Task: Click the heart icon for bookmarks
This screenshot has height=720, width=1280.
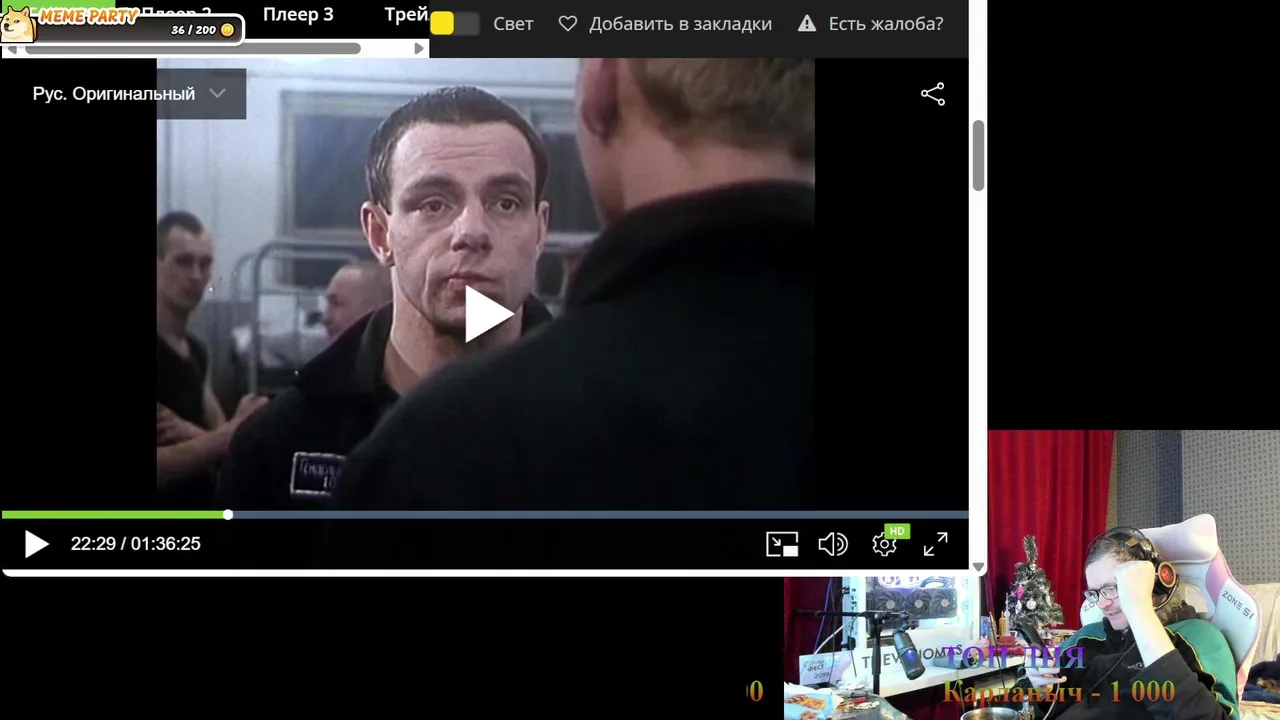Action: pyautogui.click(x=568, y=23)
